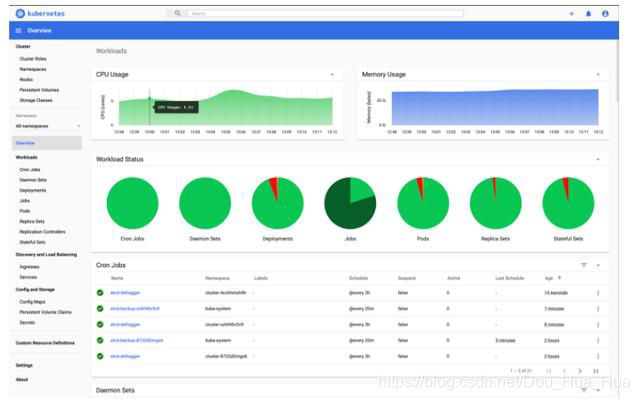This screenshot has width=640, height=400.
Task: Click the Daemon Sets pie chart
Action: click(x=205, y=203)
